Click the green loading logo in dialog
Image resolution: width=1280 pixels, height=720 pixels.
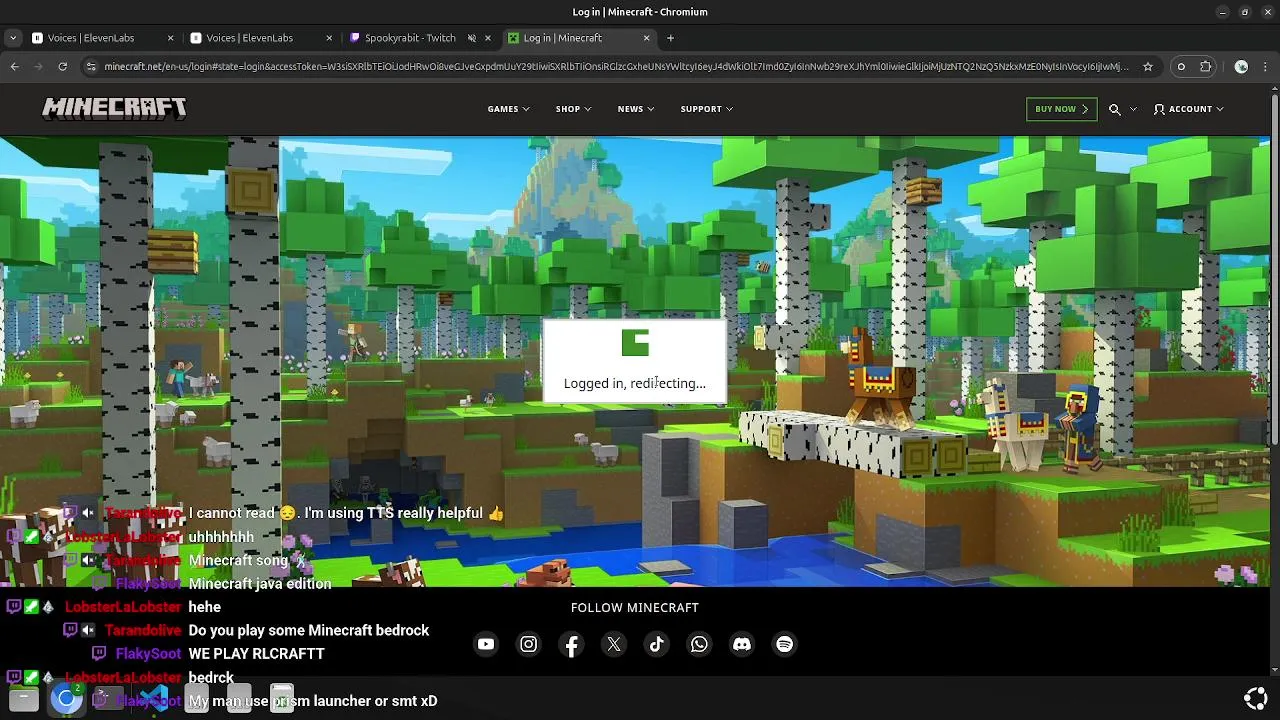[635, 342]
